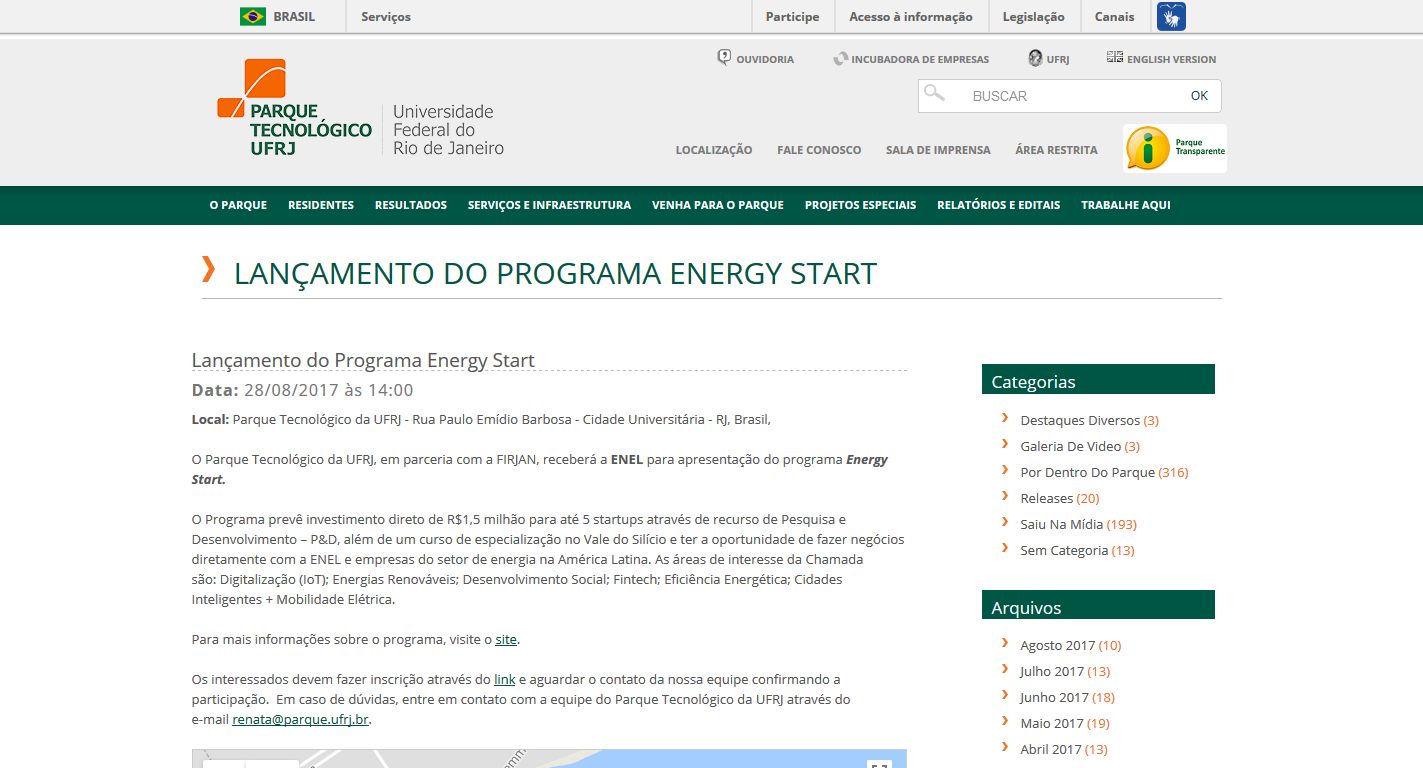The height and width of the screenshot is (768, 1423).
Task: Click the search magnifier icon
Action: click(934, 93)
